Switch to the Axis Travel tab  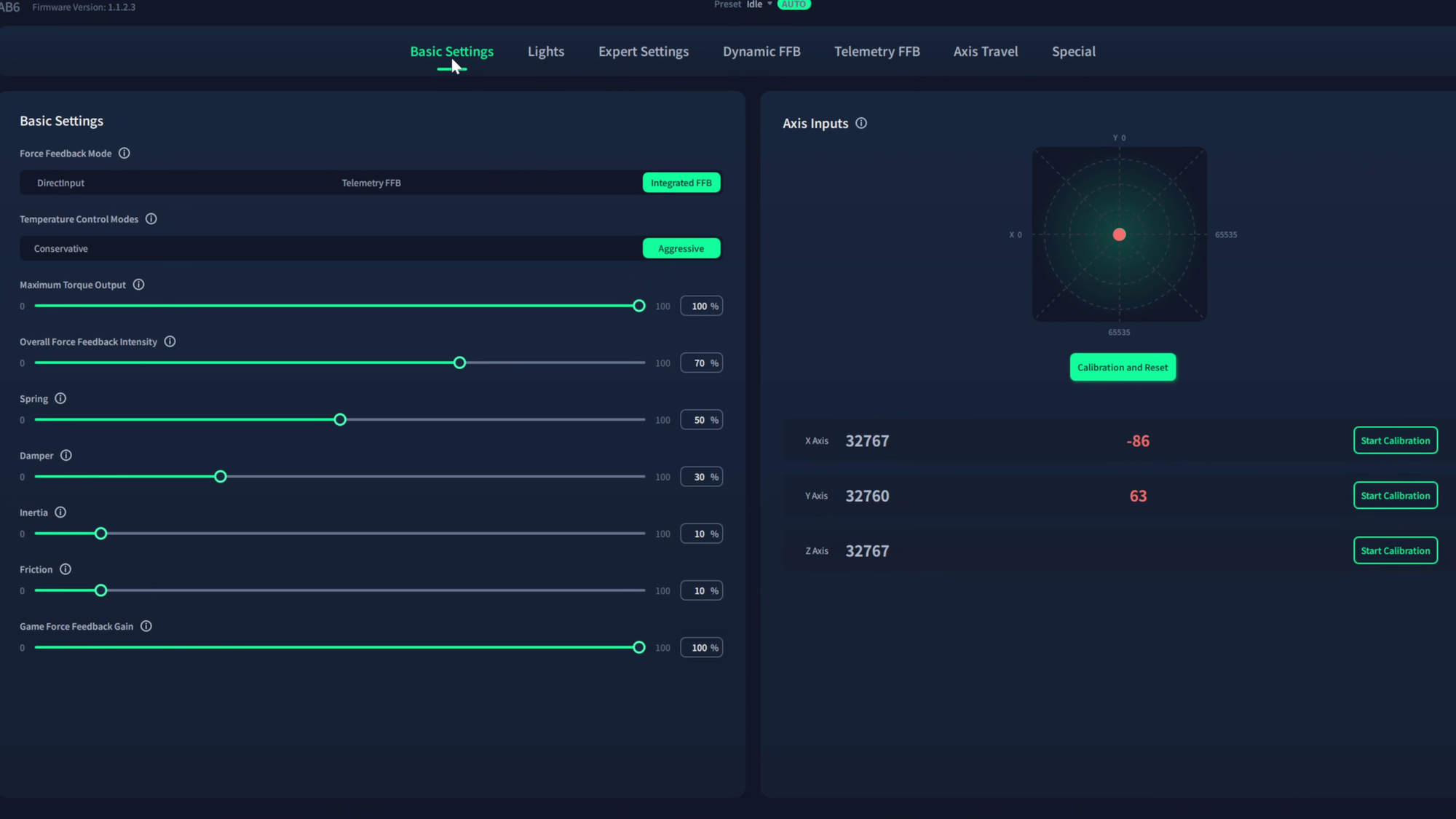[986, 52]
